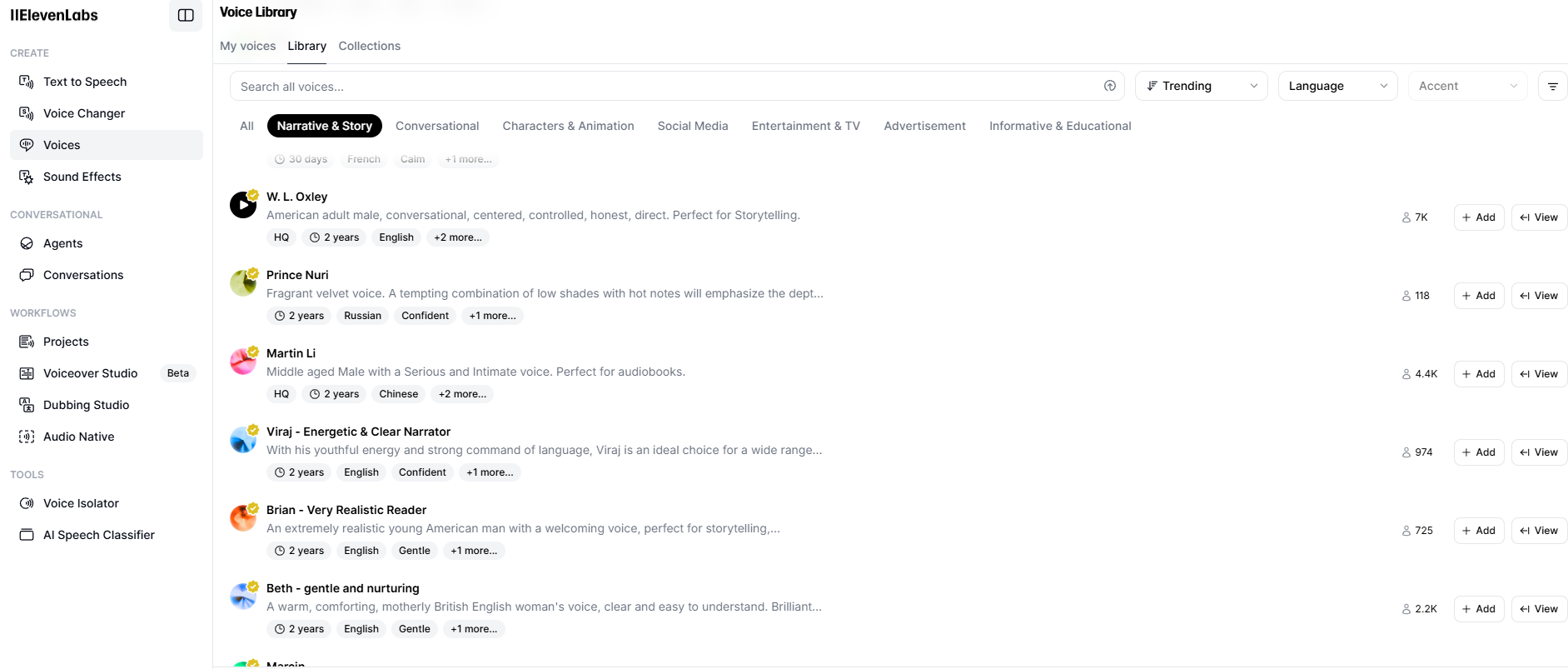Go to Agents section

(107, 243)
